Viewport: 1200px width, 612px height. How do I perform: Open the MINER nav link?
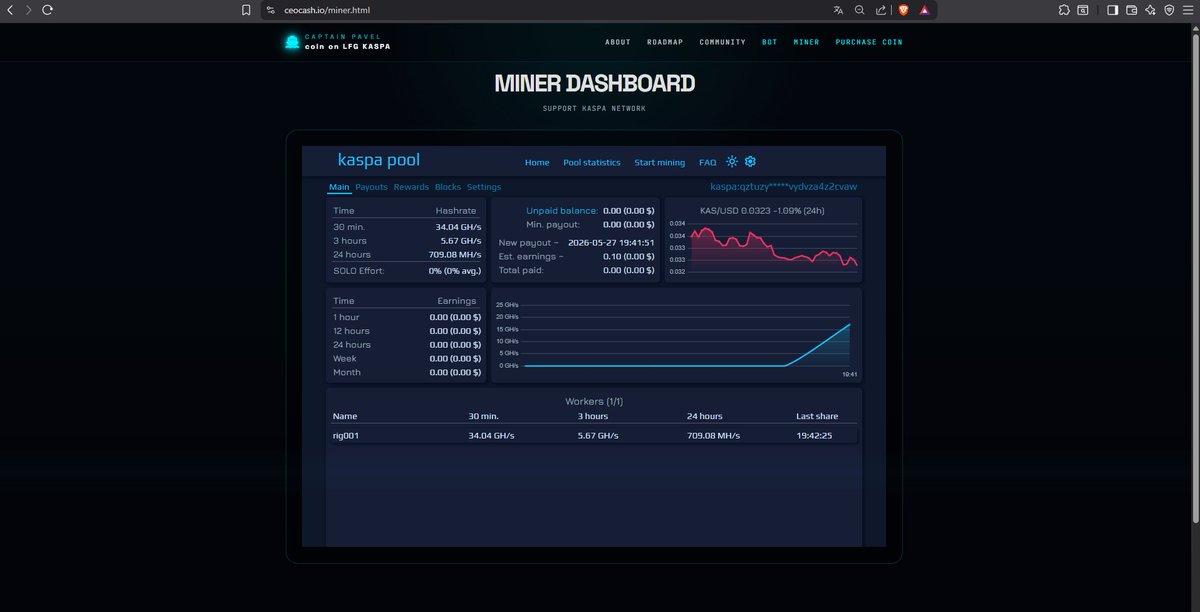[806, 42]
